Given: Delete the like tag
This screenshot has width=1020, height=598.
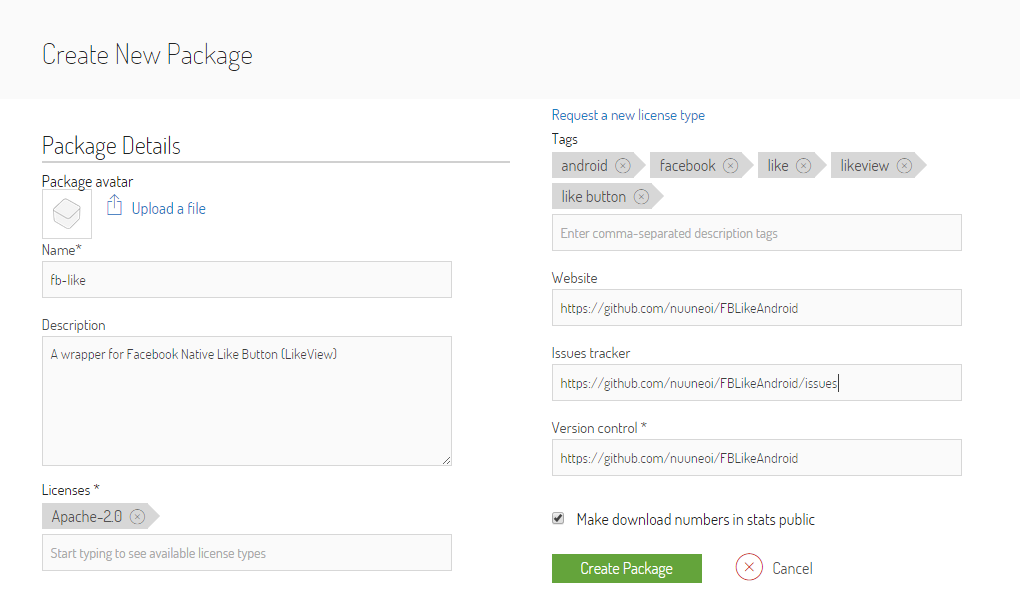Looking at the screenshot, I should [803, 166].
